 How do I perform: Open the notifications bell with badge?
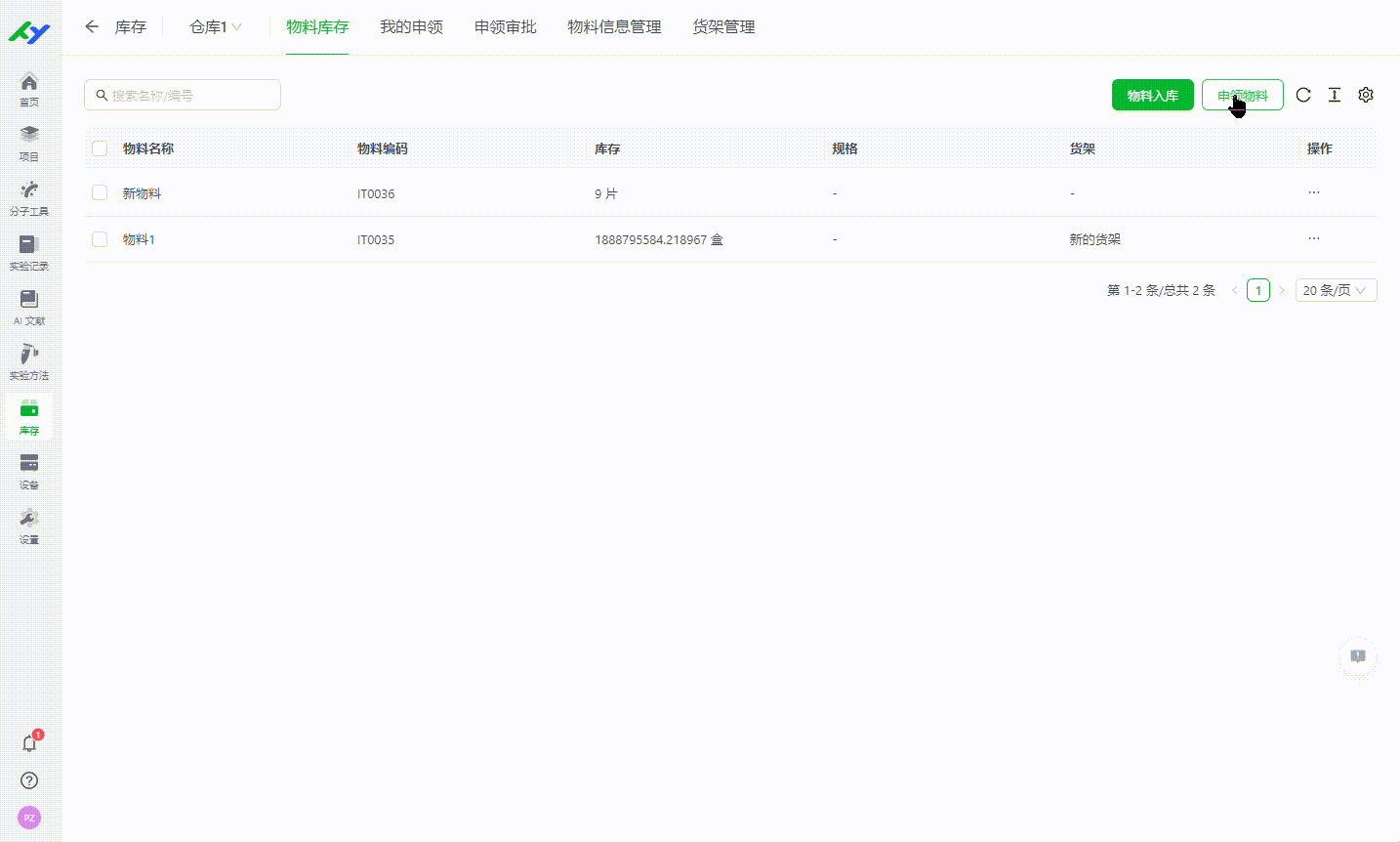[x=28, y=743]
